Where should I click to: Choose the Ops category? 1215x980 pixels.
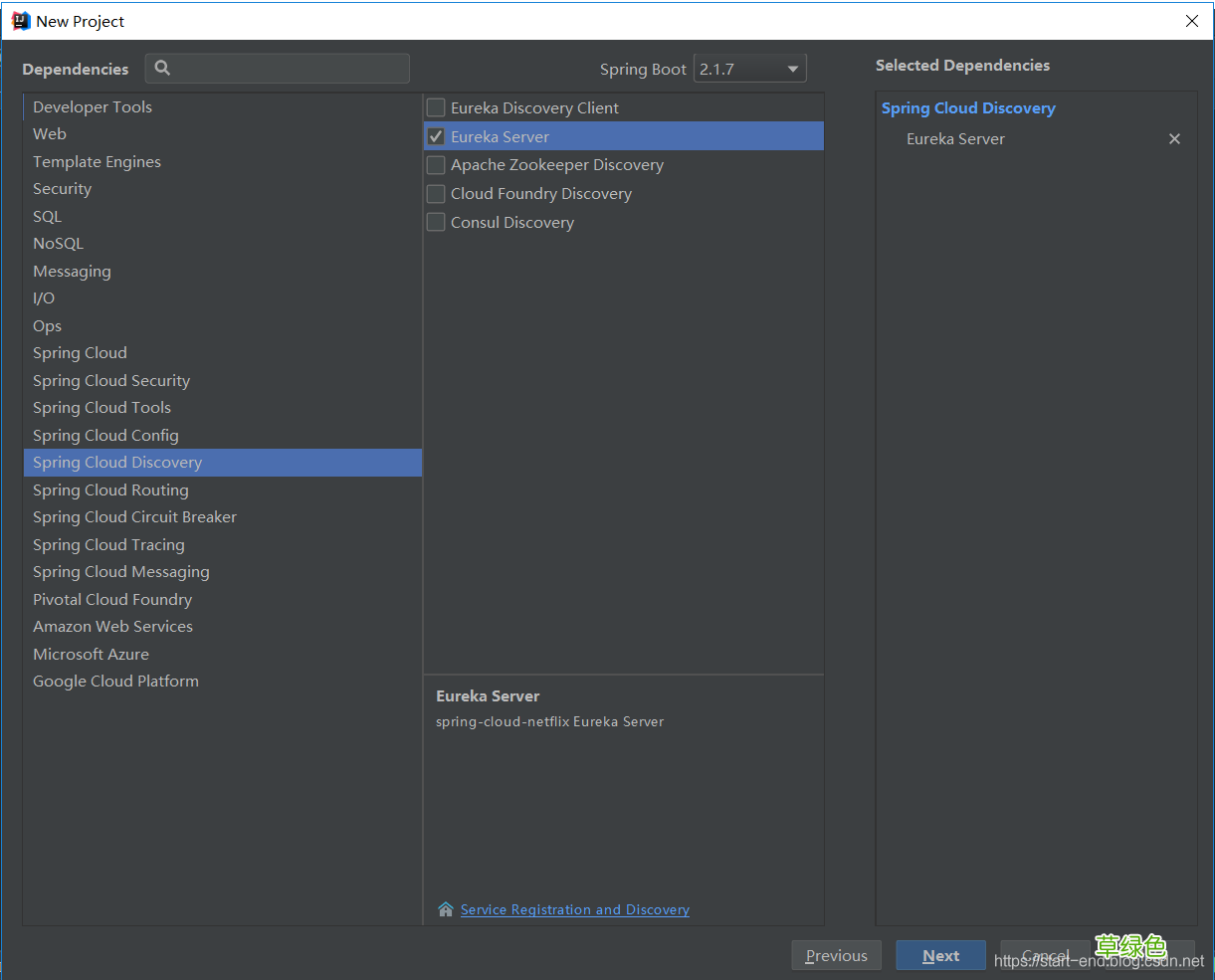tap(223, 326)
